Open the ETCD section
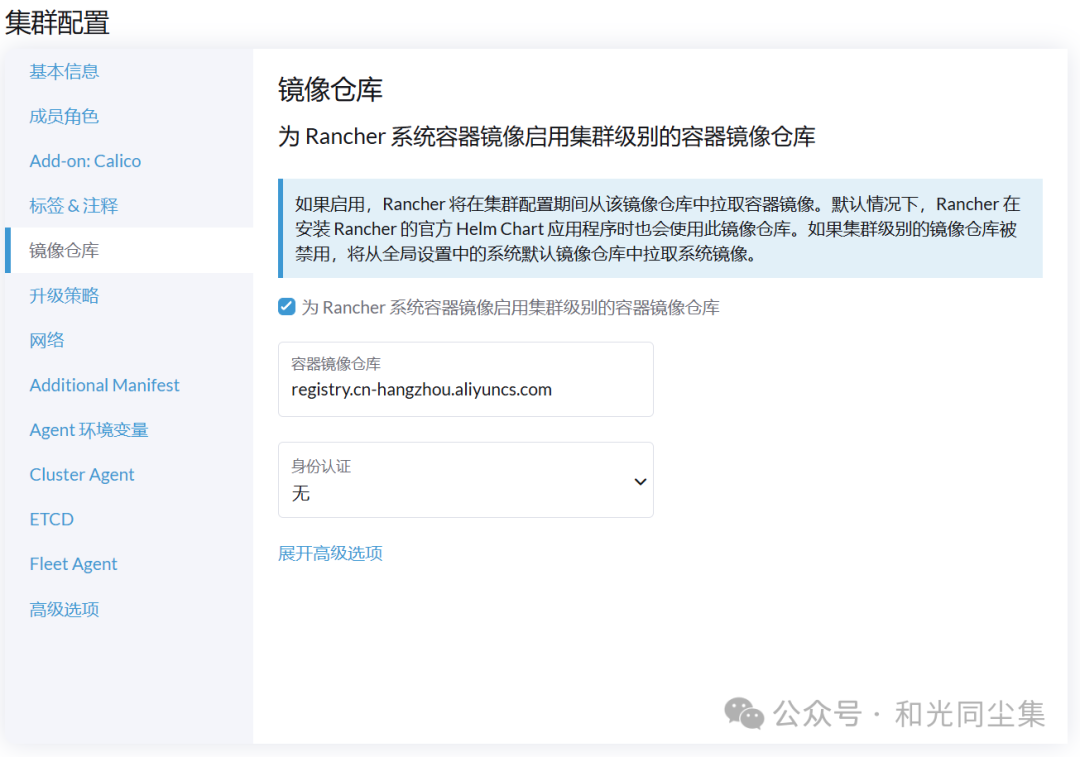The height and width of the screenshot is (757, 1080). coord(52,519)
